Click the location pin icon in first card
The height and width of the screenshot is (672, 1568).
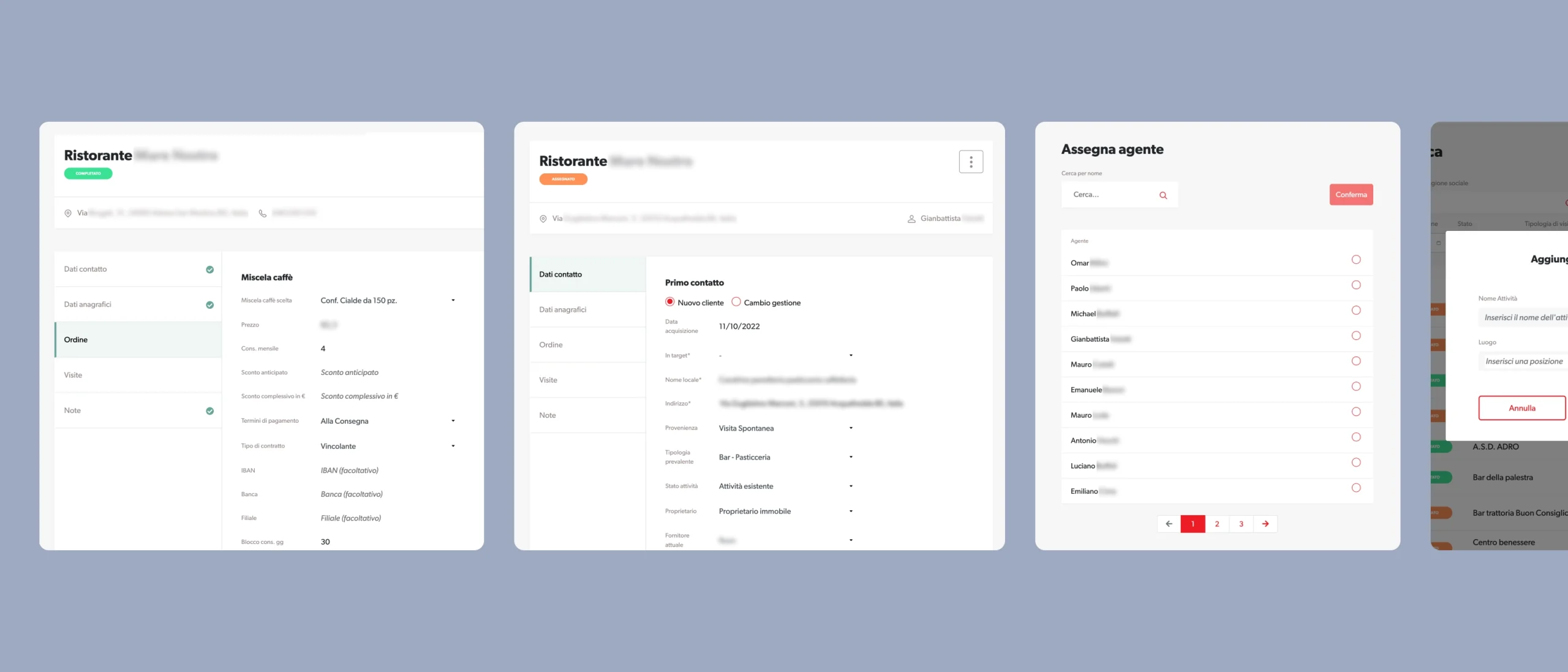pyautogui.click(x=68, y=213)
